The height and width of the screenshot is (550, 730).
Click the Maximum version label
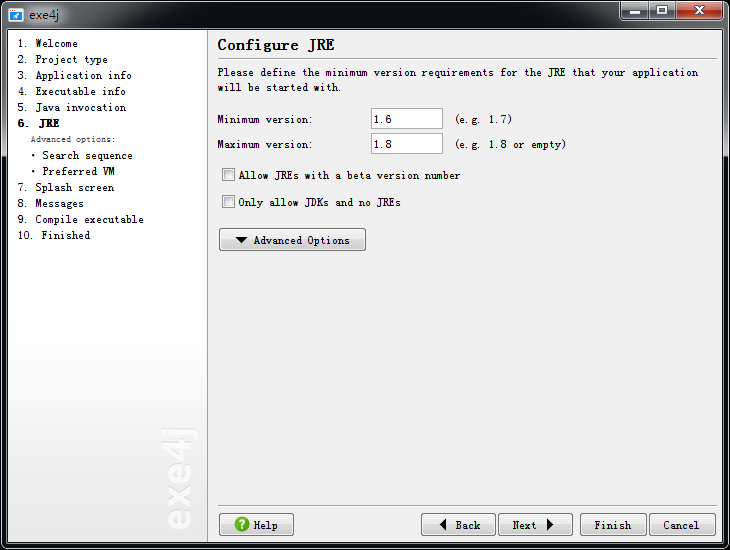(x=265, y=145)
